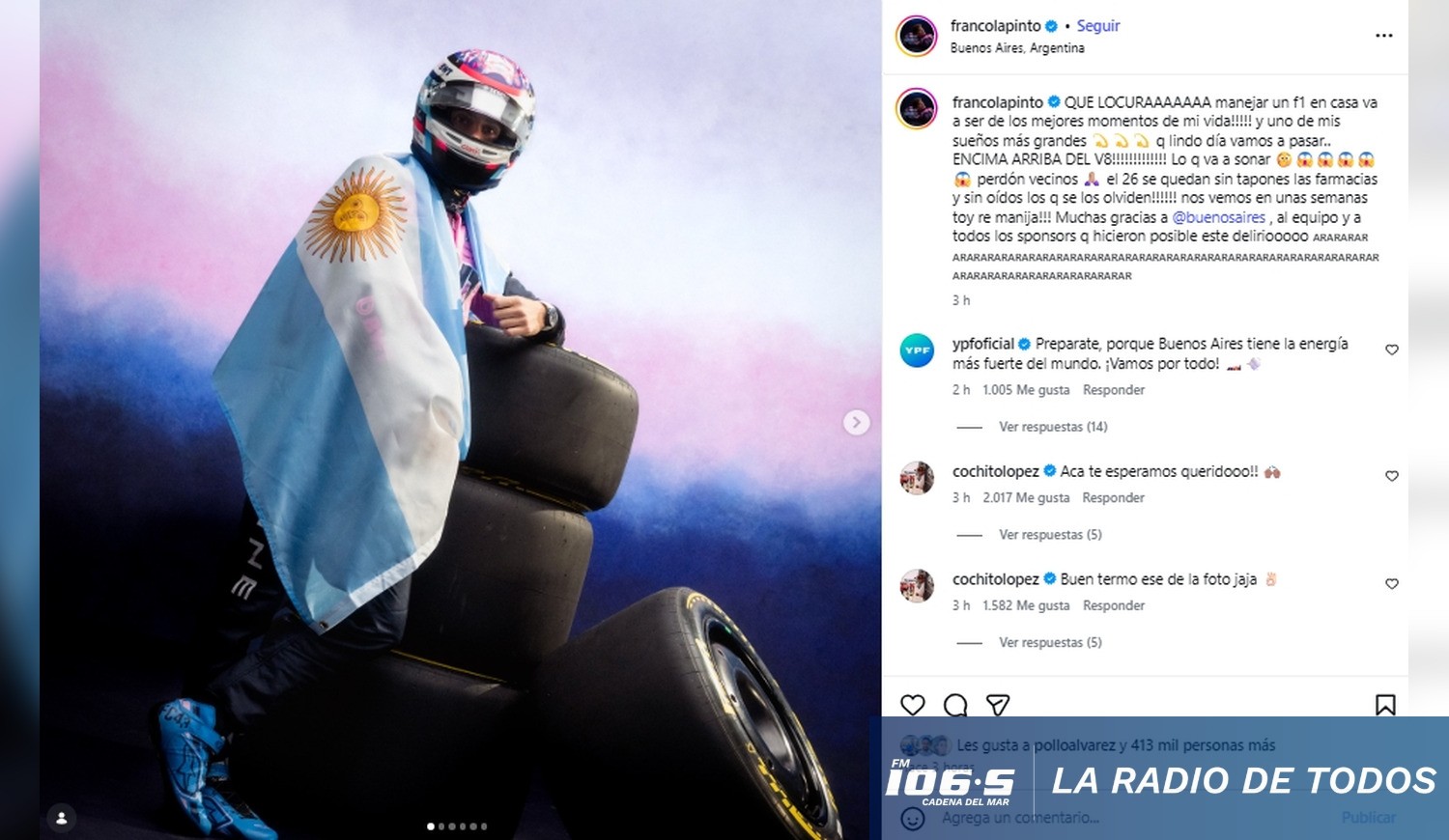The image size is (1449, 840).
Task: Expand replies under 'Buen termo ese' comment
Action: 1050,643
